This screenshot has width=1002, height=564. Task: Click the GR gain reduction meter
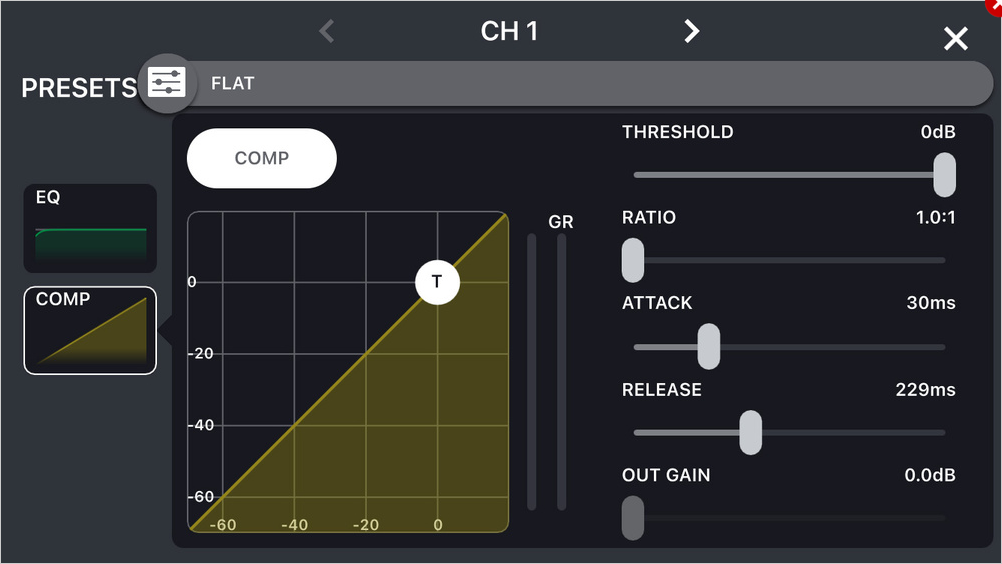coord(561,370)
